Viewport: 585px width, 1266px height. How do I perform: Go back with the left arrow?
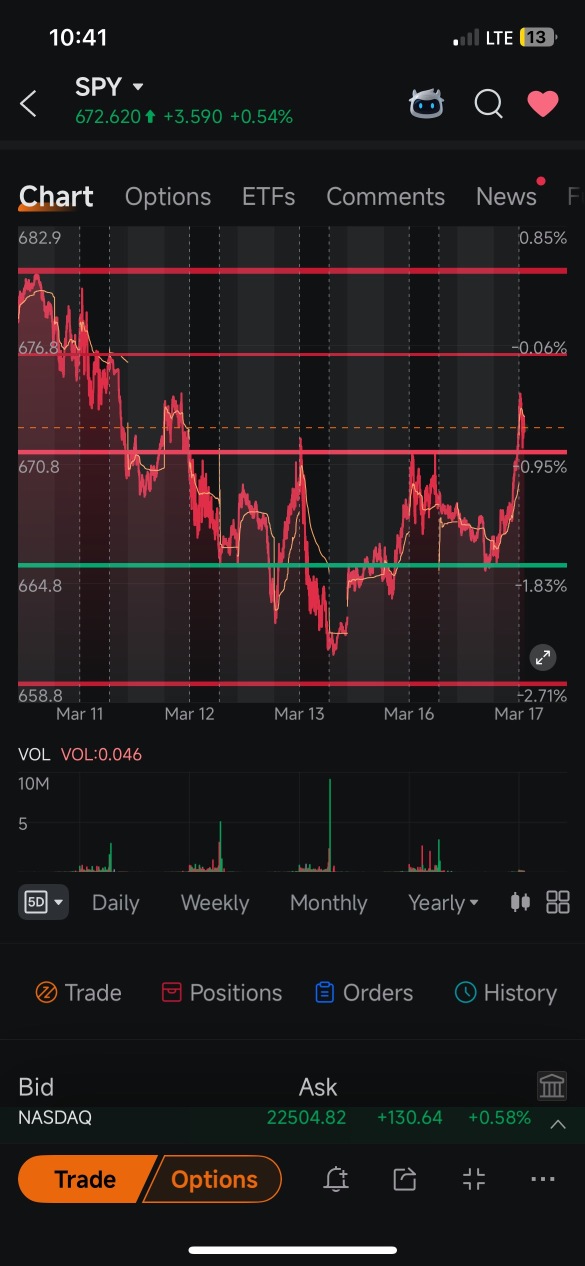pyautogui.click(x=28, y=103)
